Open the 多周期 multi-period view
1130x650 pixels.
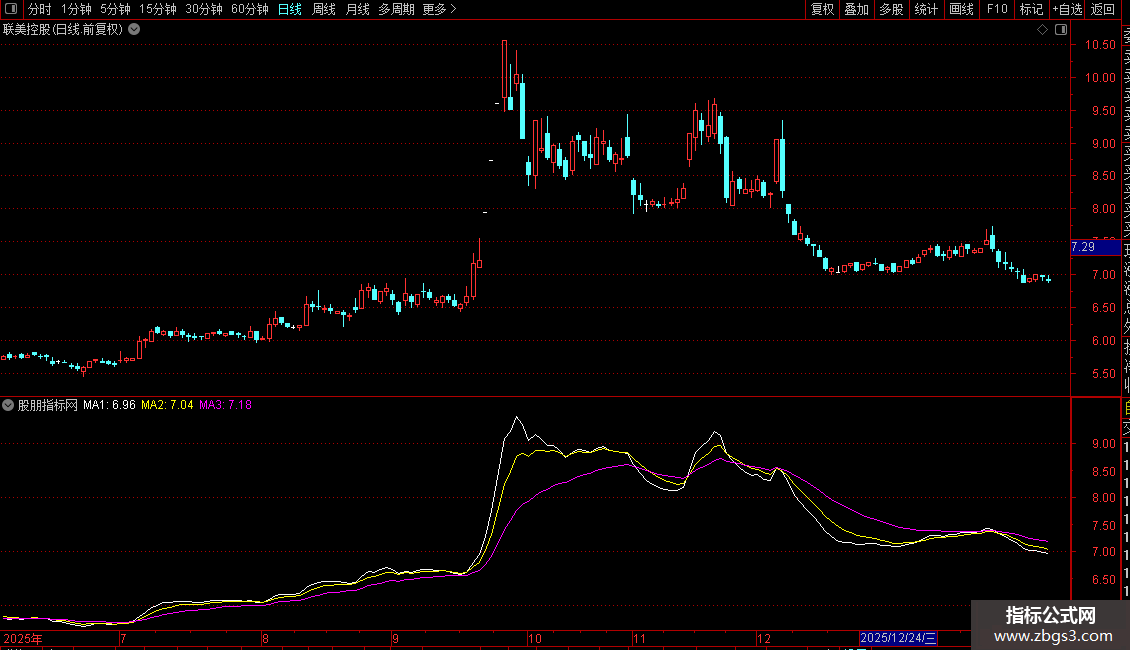tap(396, 10)
